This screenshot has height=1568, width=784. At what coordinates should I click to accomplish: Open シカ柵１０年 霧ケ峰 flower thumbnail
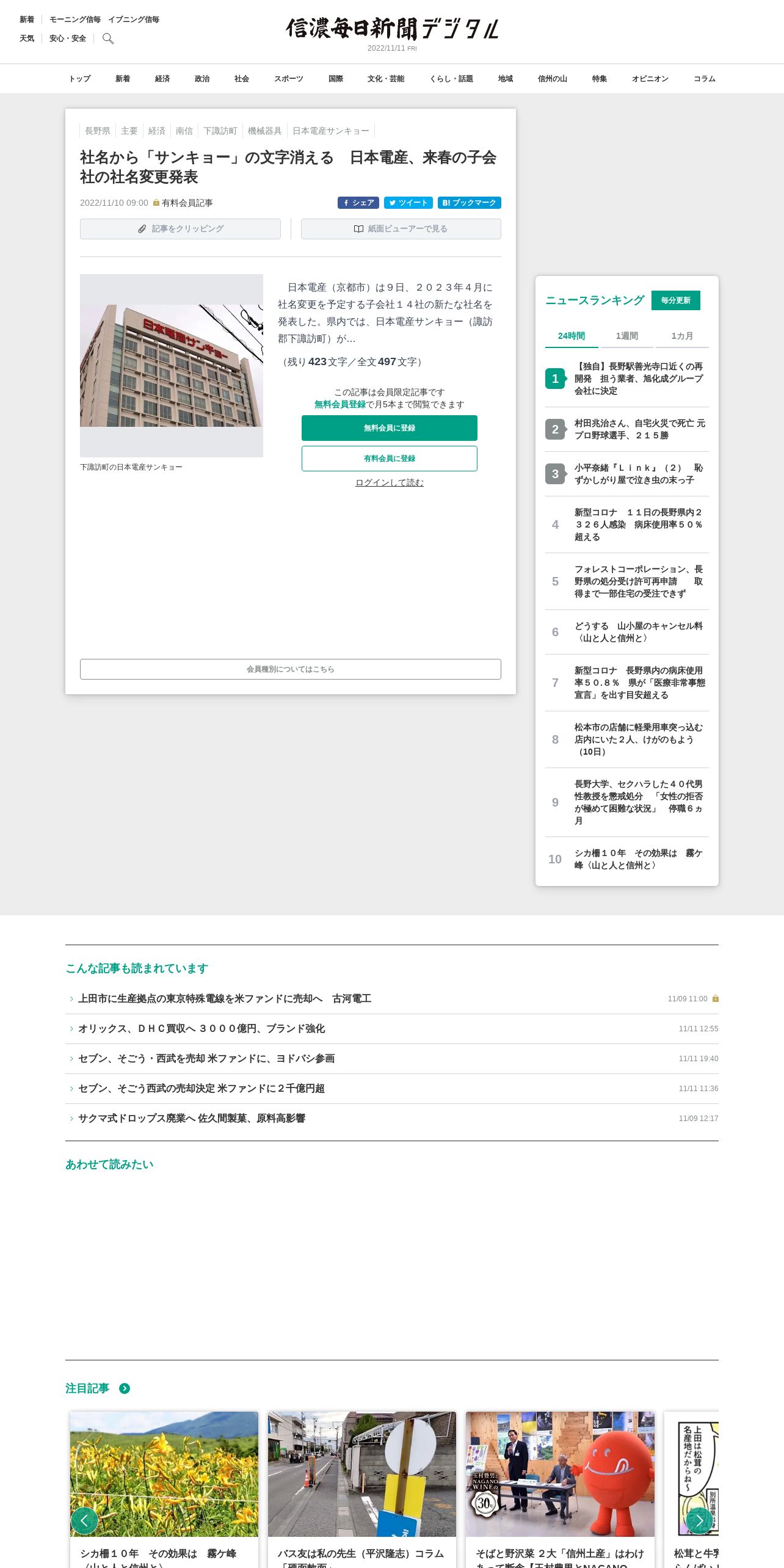(x=164, y=1474)
